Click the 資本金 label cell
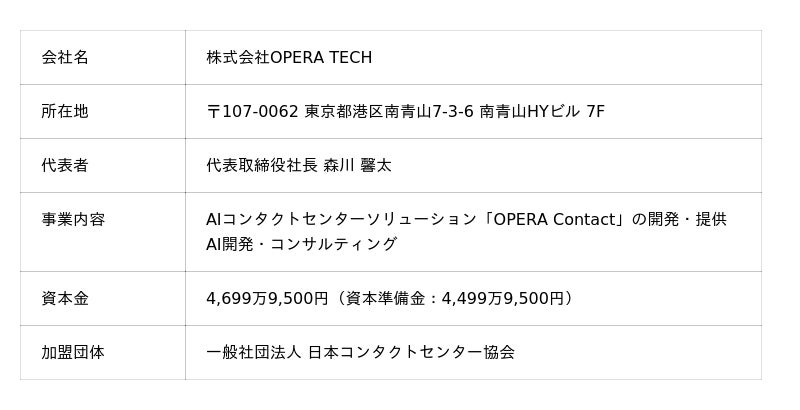This screenshot has height=410, width=800. [x=65, y=298]
